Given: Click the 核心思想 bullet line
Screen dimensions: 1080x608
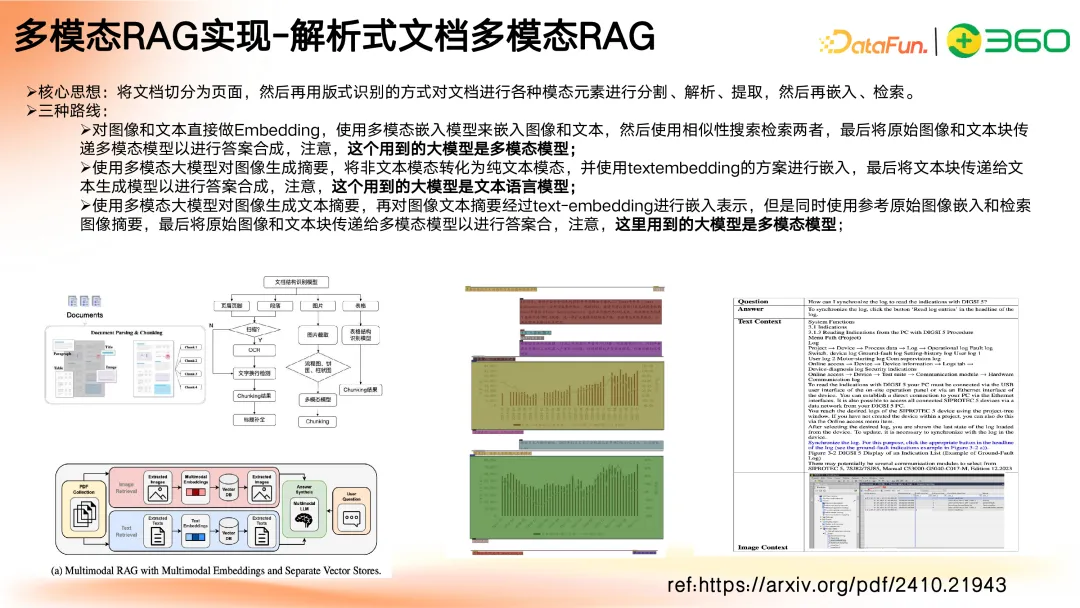Looking at the screenshot, I should pos(472,92).
